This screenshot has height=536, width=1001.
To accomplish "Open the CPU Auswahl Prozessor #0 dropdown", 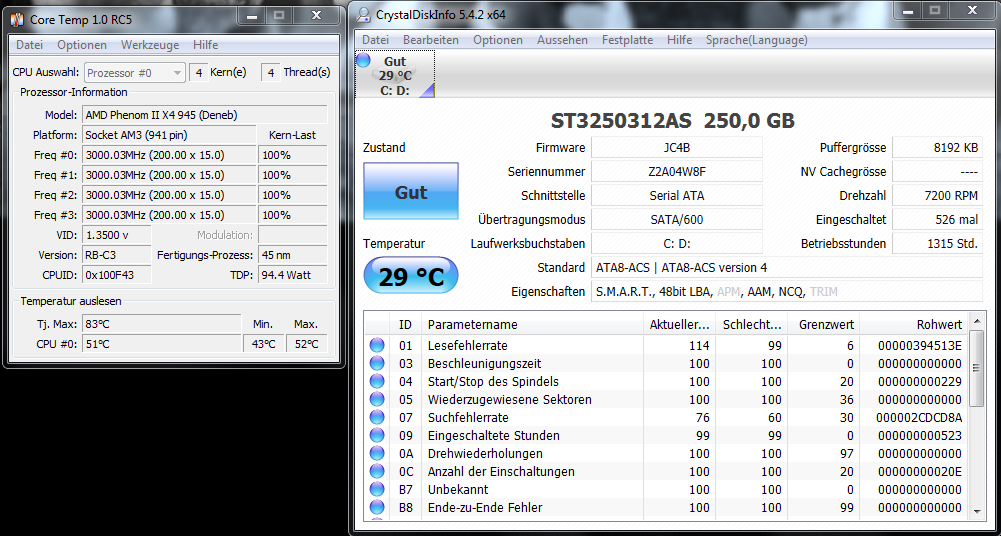I will [135, 73].
